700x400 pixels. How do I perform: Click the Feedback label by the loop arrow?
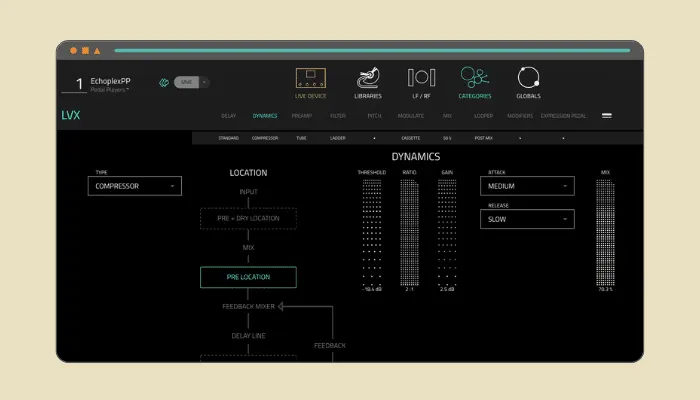(x=330, y=346)
